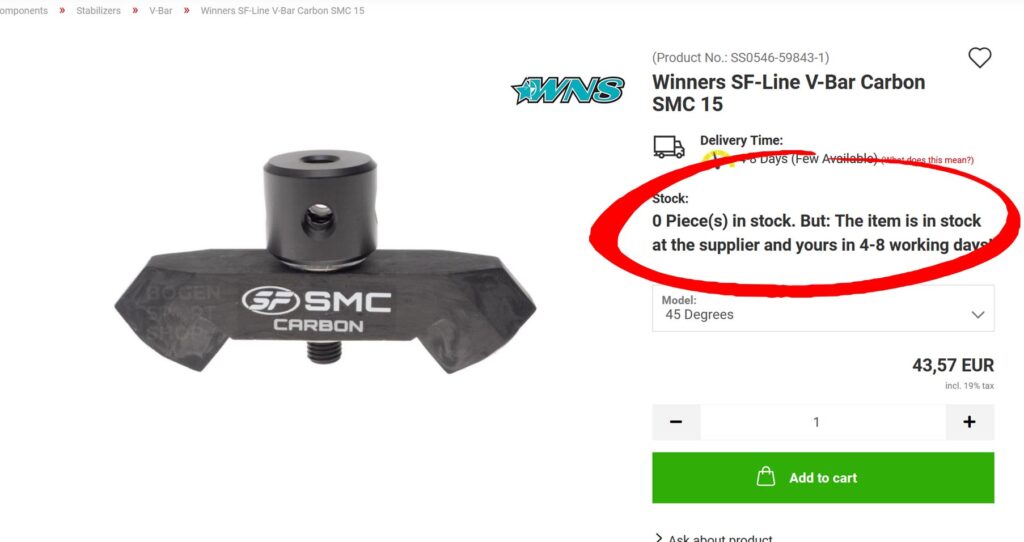Open the Stabilizers breadcrumb
Viewport: 1024px width, 542px height.
(99, 10)
